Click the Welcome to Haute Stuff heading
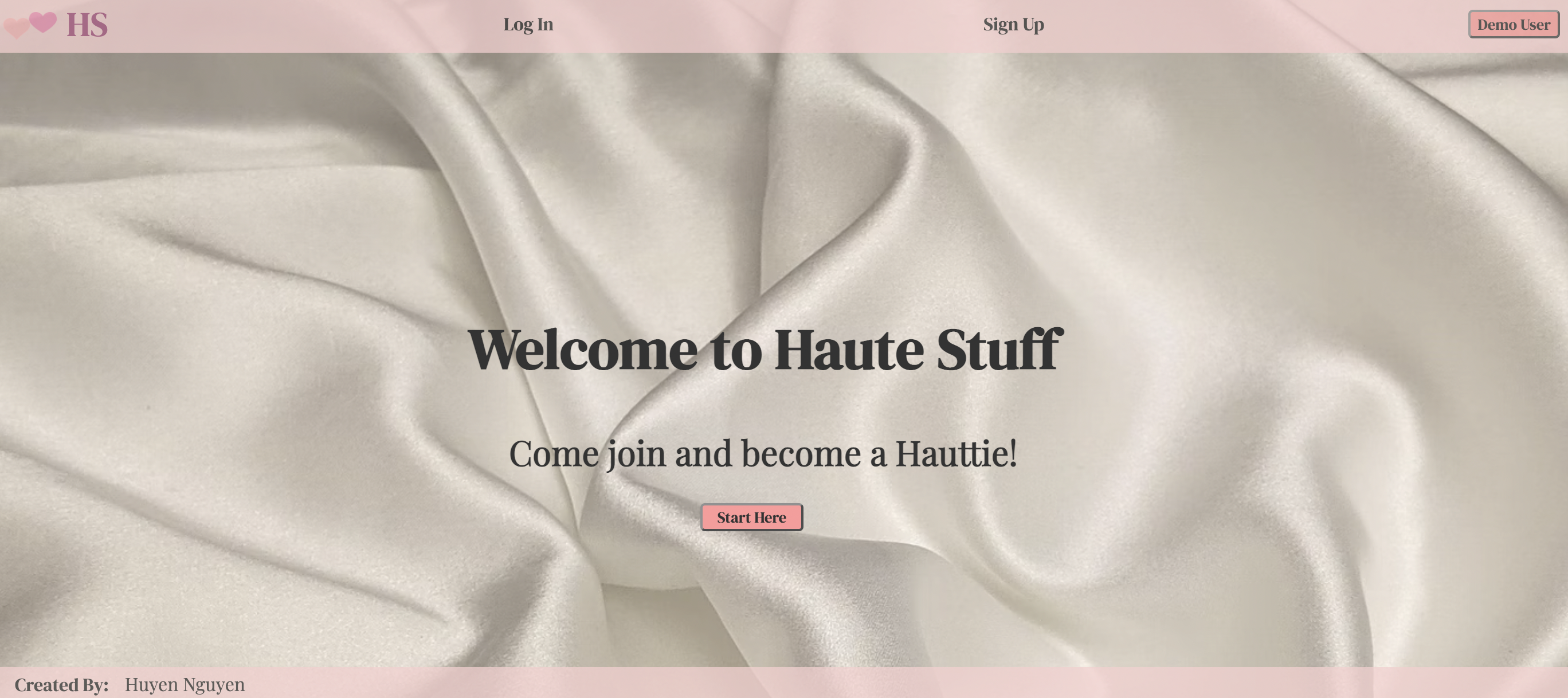Image resolution: width=1568 pixels, height=698 pixels. point(765,350)
